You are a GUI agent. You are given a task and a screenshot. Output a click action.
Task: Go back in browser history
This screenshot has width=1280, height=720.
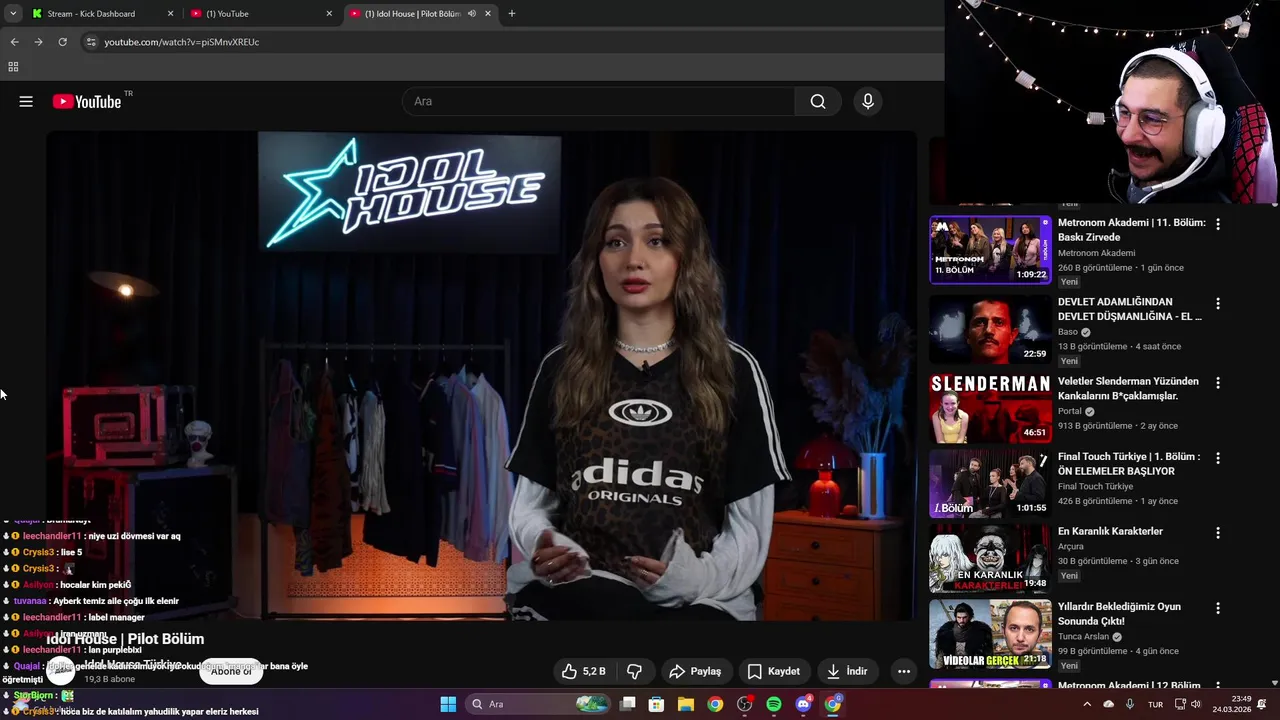14,42
